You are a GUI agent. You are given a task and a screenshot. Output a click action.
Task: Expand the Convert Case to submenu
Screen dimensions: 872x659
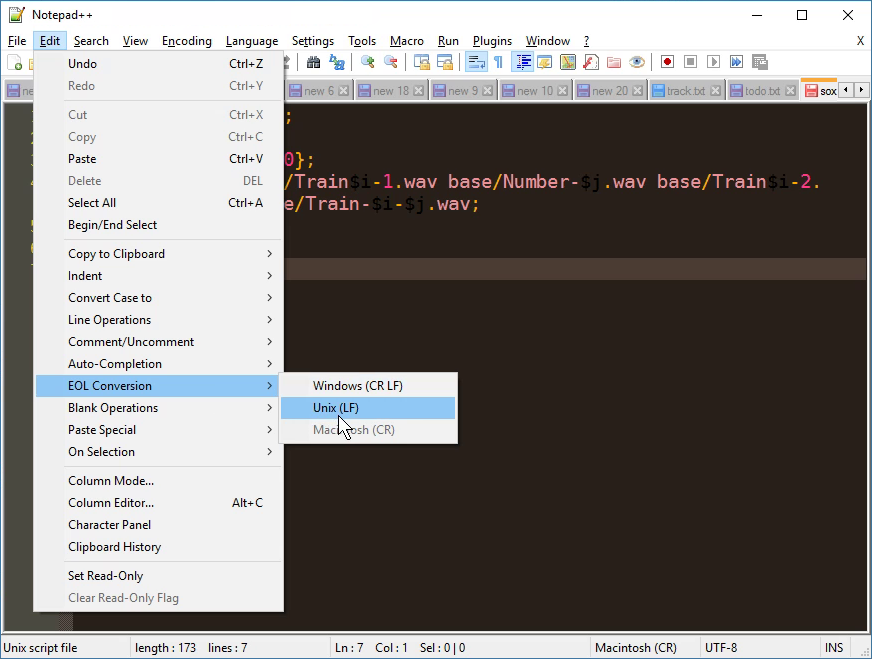pyautogui.click(x=159, y=298)
